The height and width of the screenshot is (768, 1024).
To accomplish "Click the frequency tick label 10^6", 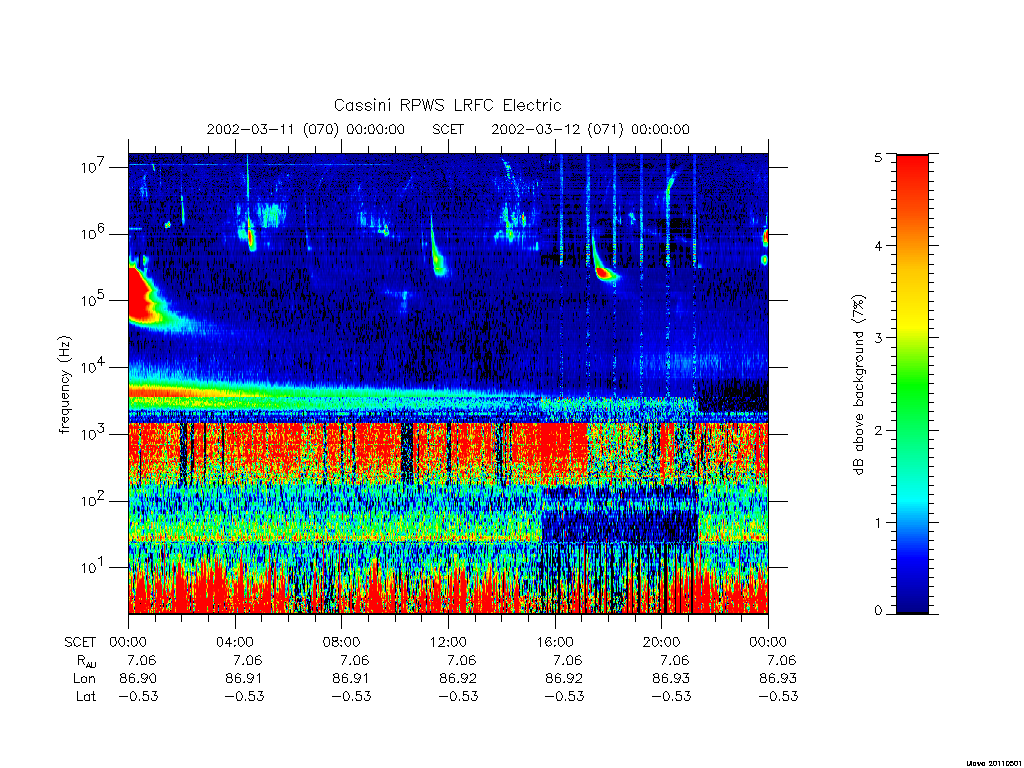I will pos(93,234).
